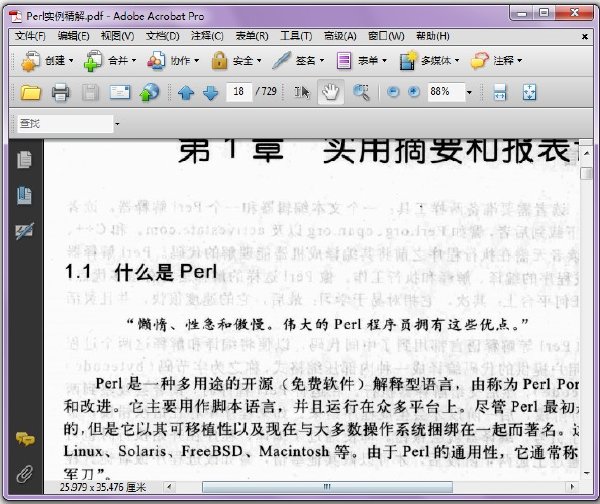The width and height of the screenshot is (600, 504).
Task: Open a file with the folder icon
Action: click(x=31, y=92)
